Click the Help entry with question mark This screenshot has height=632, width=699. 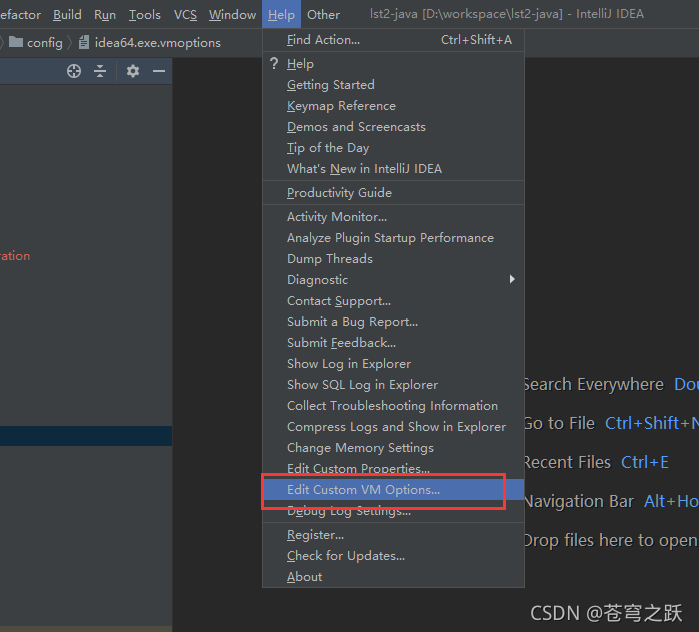point(393,64)
